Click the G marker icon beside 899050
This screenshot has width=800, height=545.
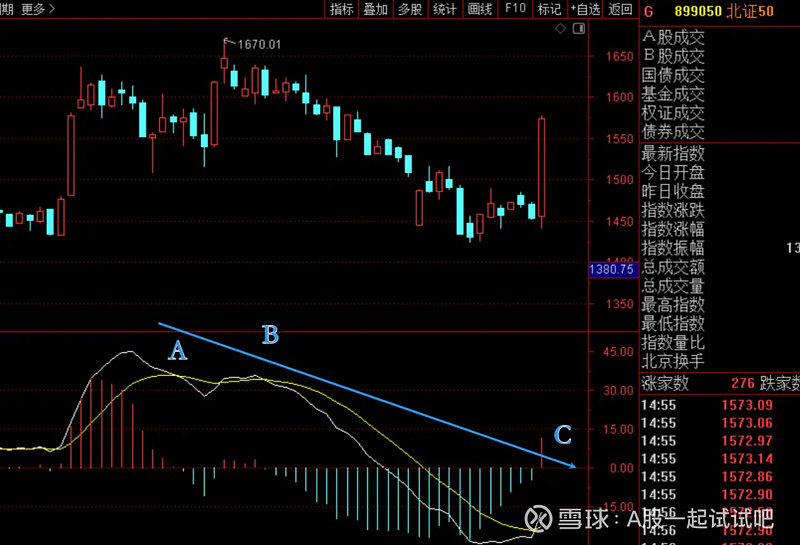[x=648, y=11]
